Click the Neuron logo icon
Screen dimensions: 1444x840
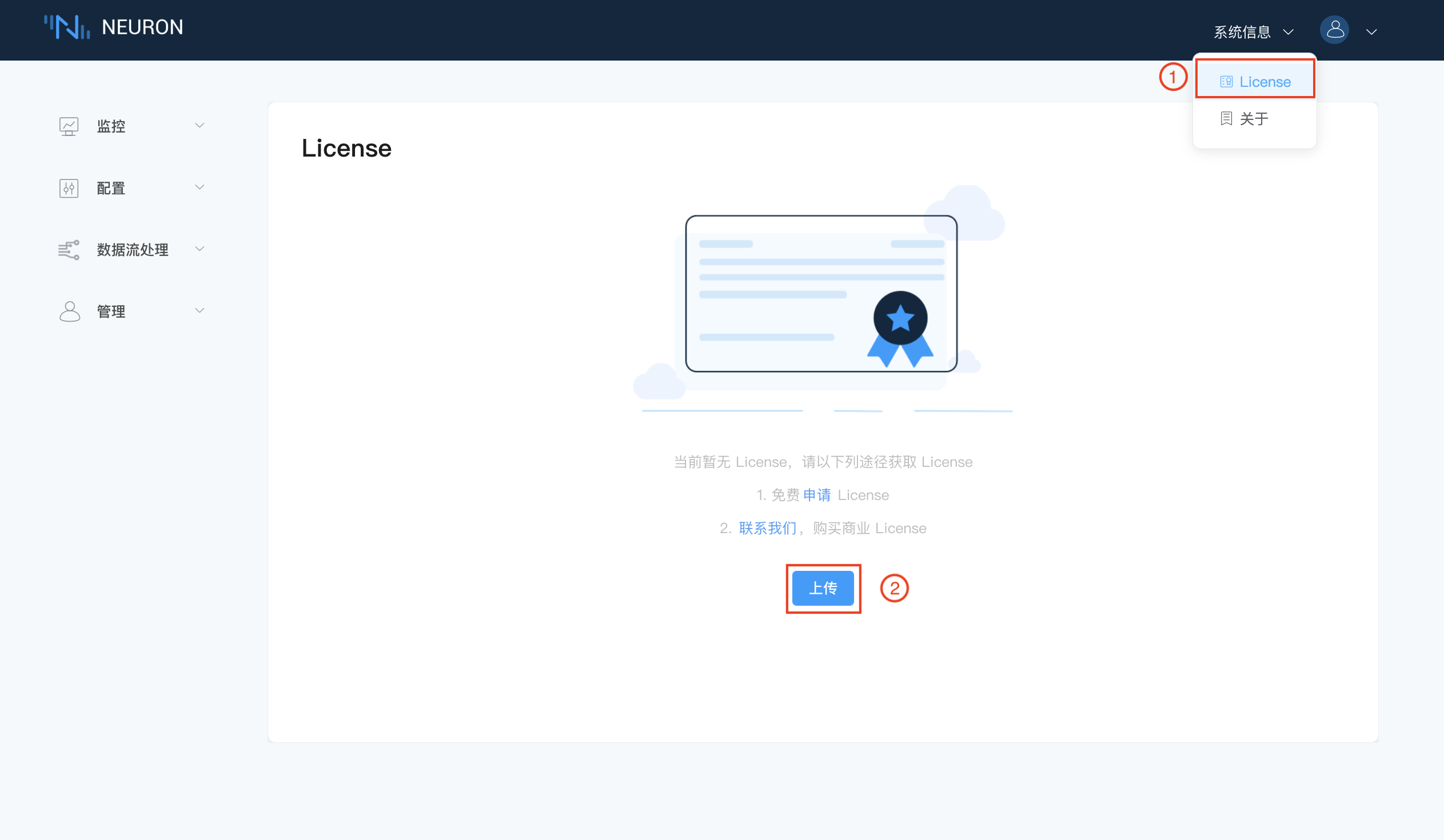pos(67,27)
